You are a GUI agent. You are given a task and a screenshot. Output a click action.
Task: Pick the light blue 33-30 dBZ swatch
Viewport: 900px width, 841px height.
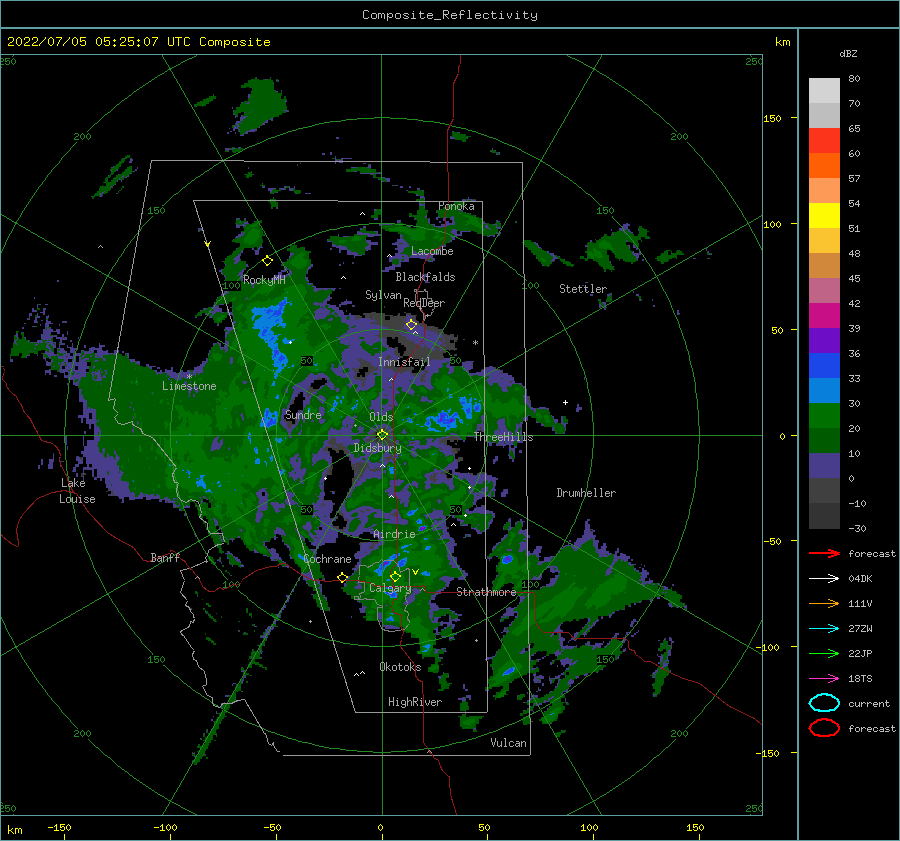click(824, 391)
